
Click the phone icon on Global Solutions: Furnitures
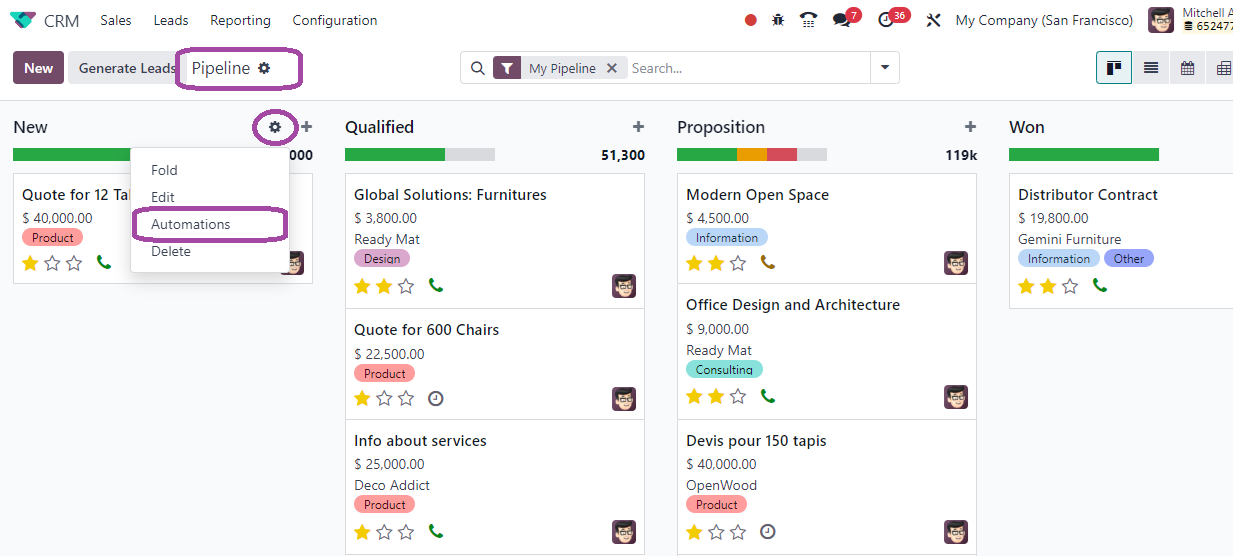click(435, 286)
